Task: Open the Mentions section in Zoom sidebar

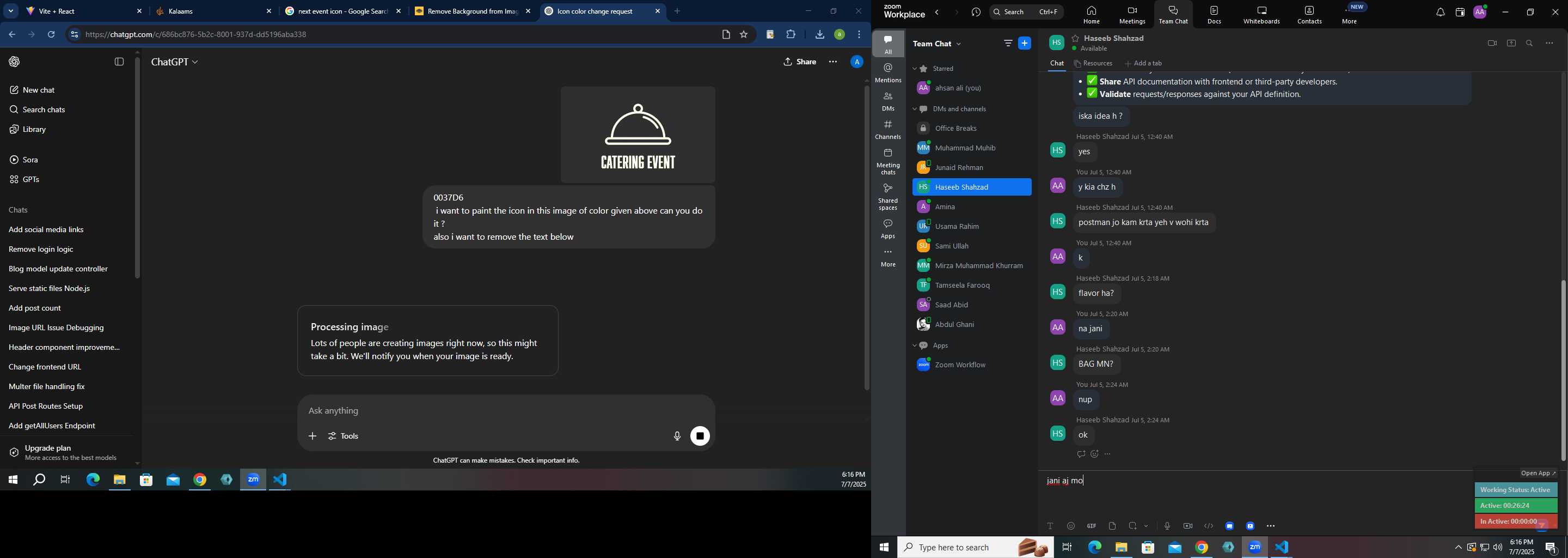Action: [x=888, y=72]
